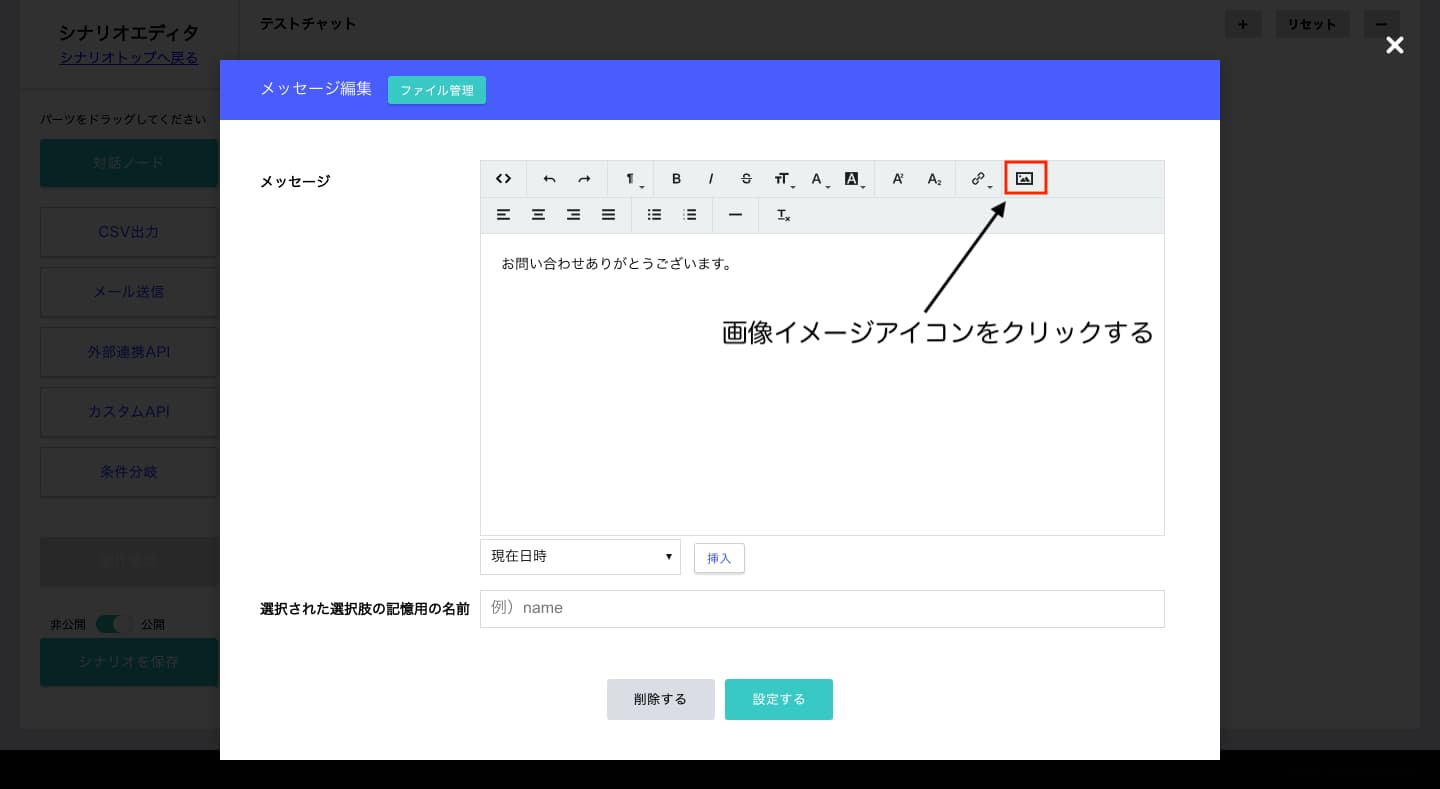Open the insert link dropdown
1440x789 pixels.
tap(980, 179)
